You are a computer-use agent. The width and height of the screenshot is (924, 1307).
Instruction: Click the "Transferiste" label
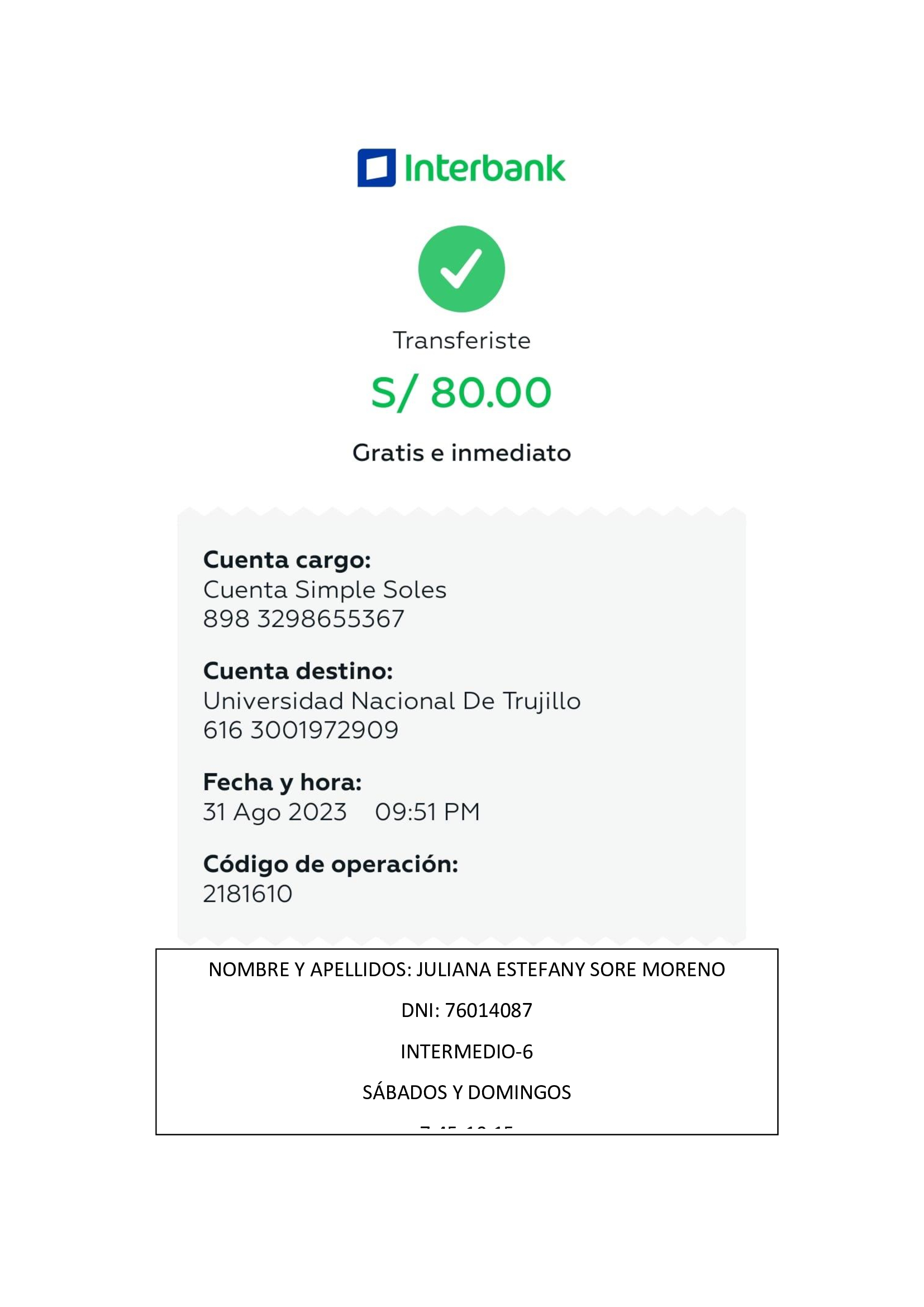(461, 340)
